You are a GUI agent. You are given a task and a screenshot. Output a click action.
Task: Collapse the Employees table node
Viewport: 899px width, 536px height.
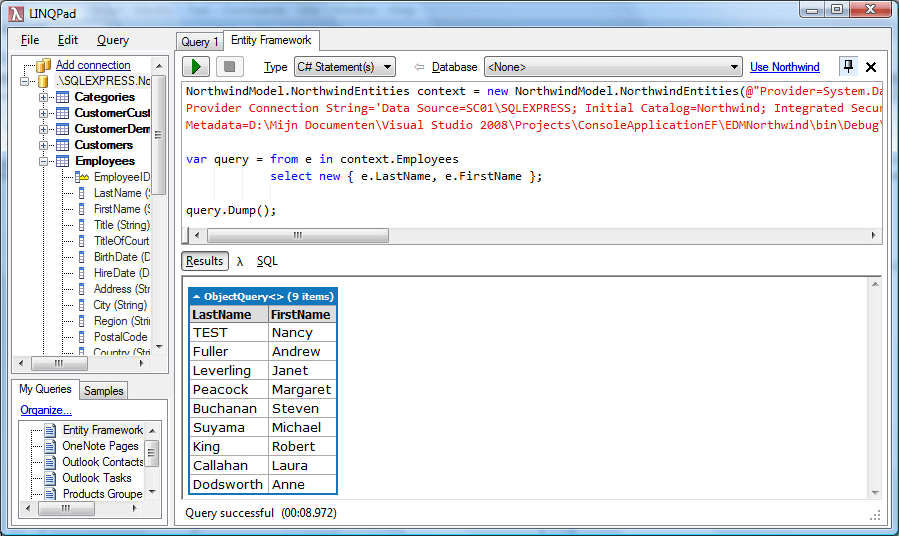tap(43, 161)
